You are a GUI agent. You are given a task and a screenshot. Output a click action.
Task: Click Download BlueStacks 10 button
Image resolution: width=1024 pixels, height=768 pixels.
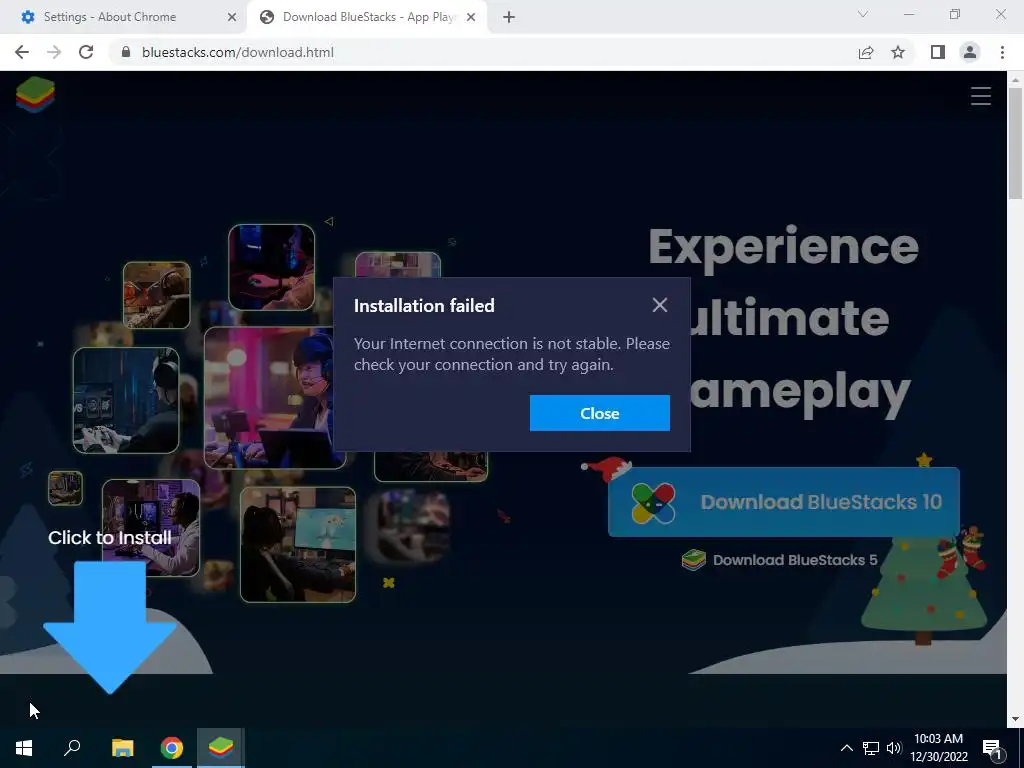(784, 502)
